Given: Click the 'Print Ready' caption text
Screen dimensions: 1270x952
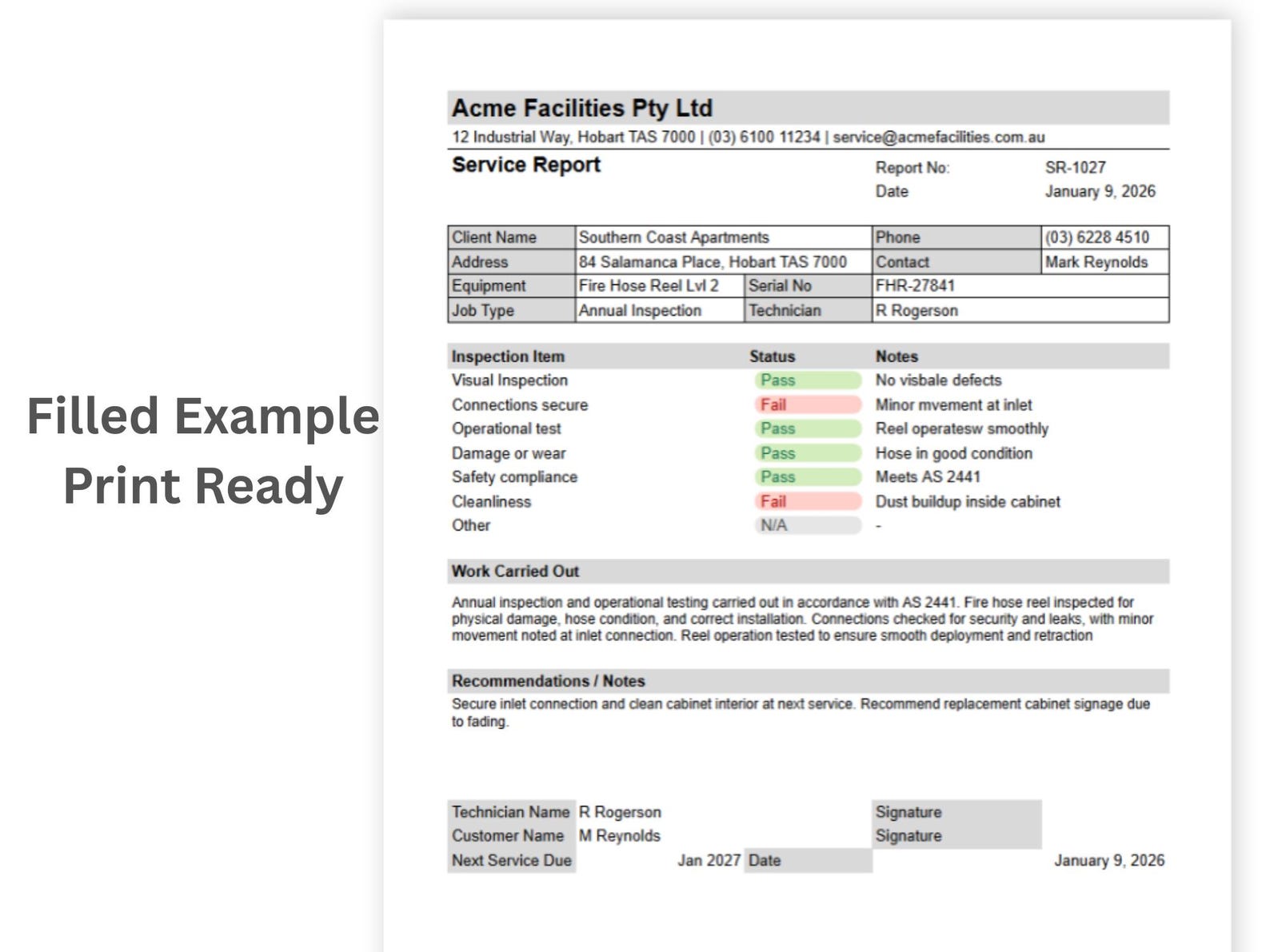Looking at the screenshot, I should tap(203, 487).
